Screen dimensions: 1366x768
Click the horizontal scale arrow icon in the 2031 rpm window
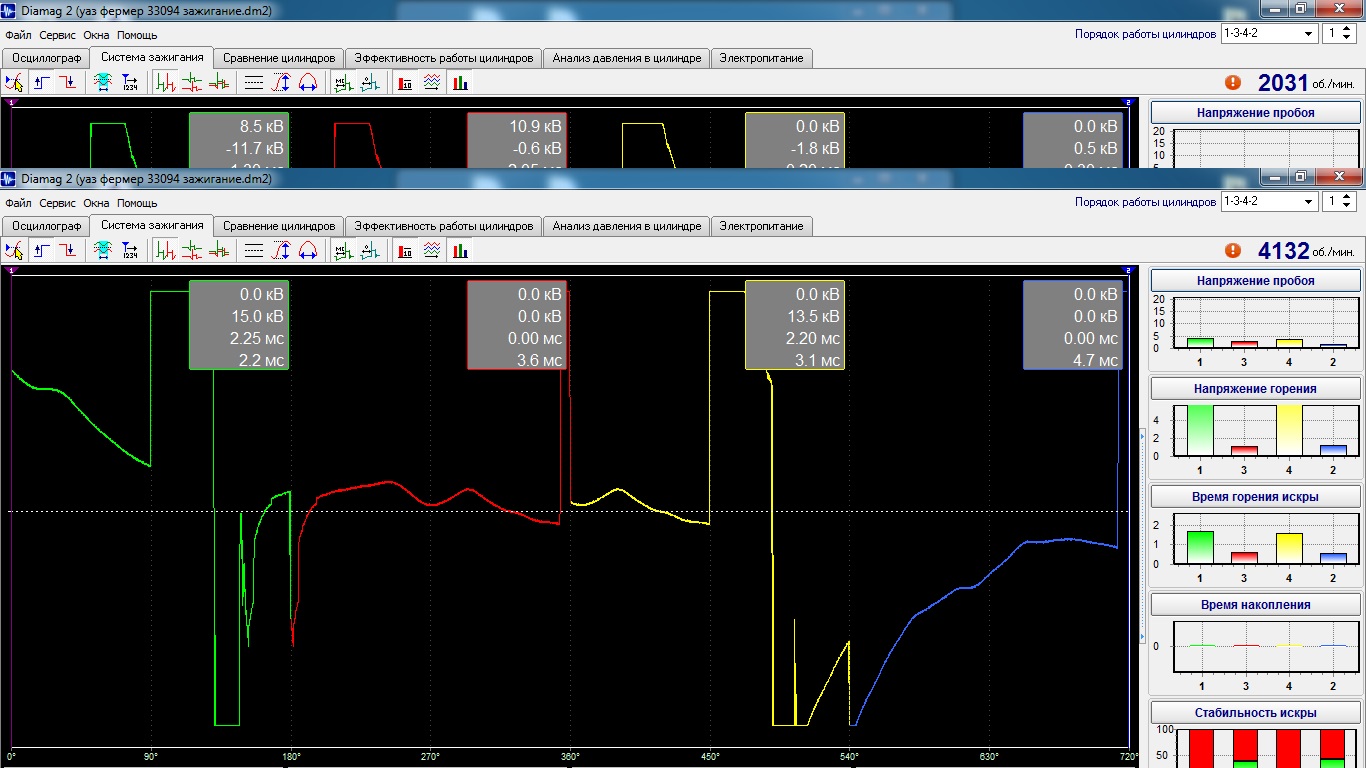(307, 82)
